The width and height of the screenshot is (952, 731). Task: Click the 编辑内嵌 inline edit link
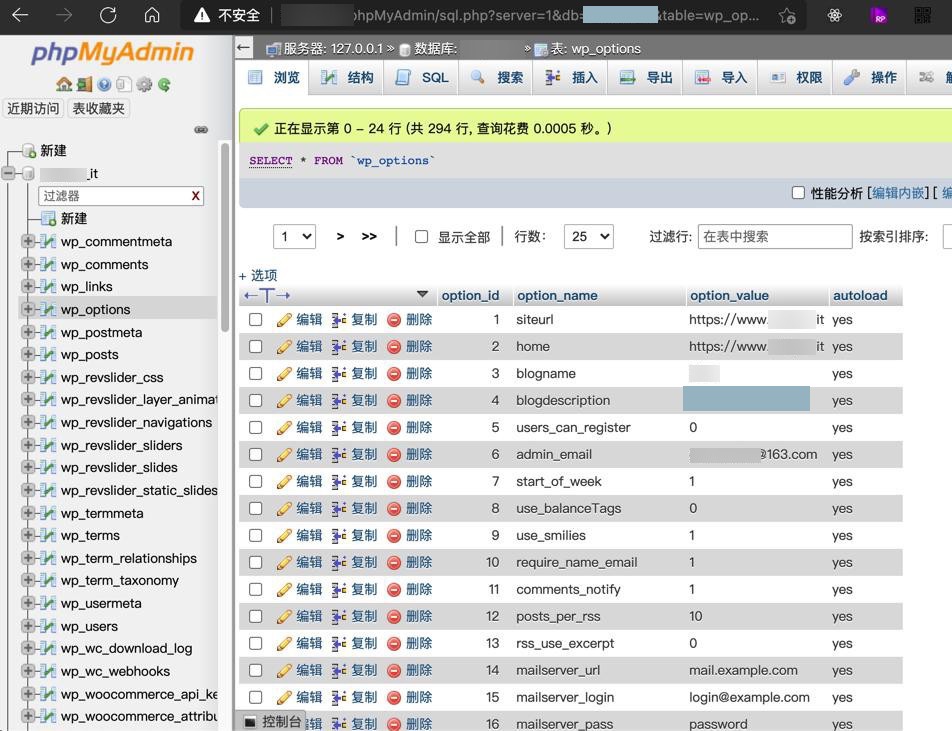(898, 193)
